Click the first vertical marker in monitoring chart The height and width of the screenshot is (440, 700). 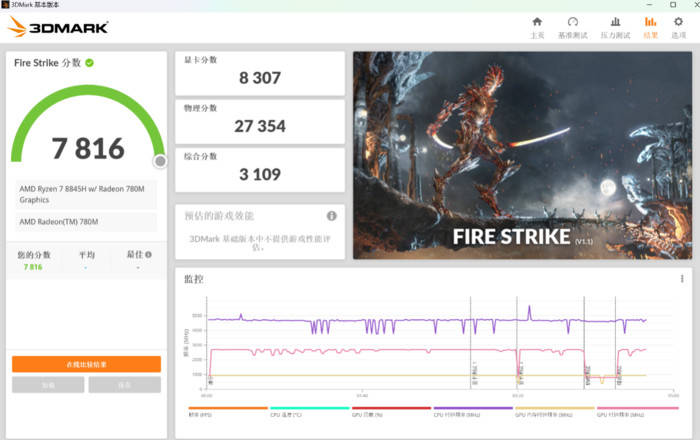click(x=471, y=343)
